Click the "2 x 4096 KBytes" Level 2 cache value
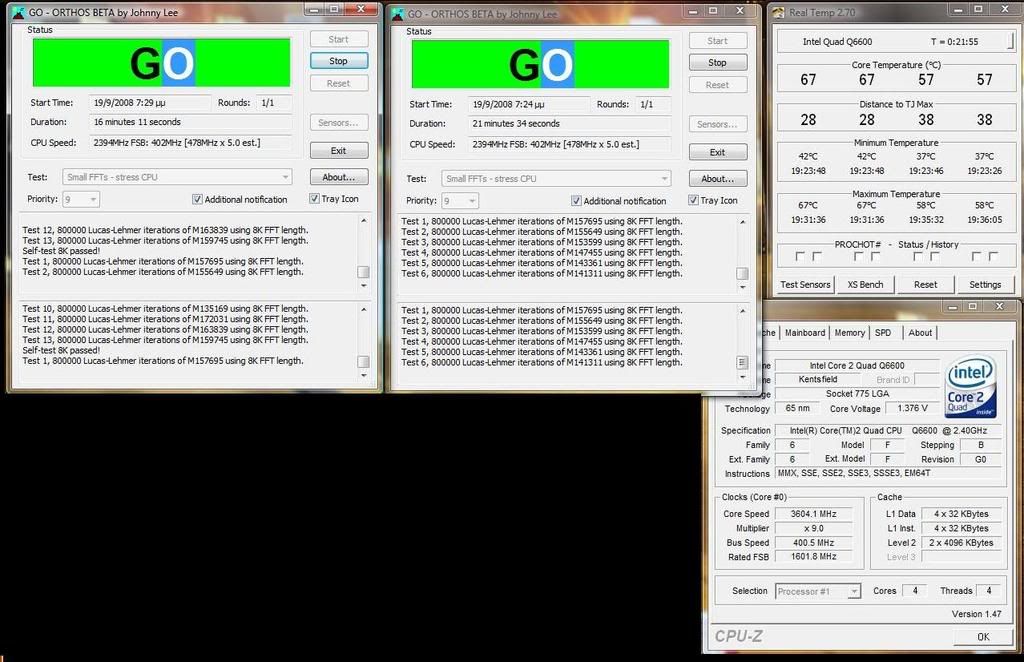The height and width of the screenshot is (662, 1024). [961, 543]
